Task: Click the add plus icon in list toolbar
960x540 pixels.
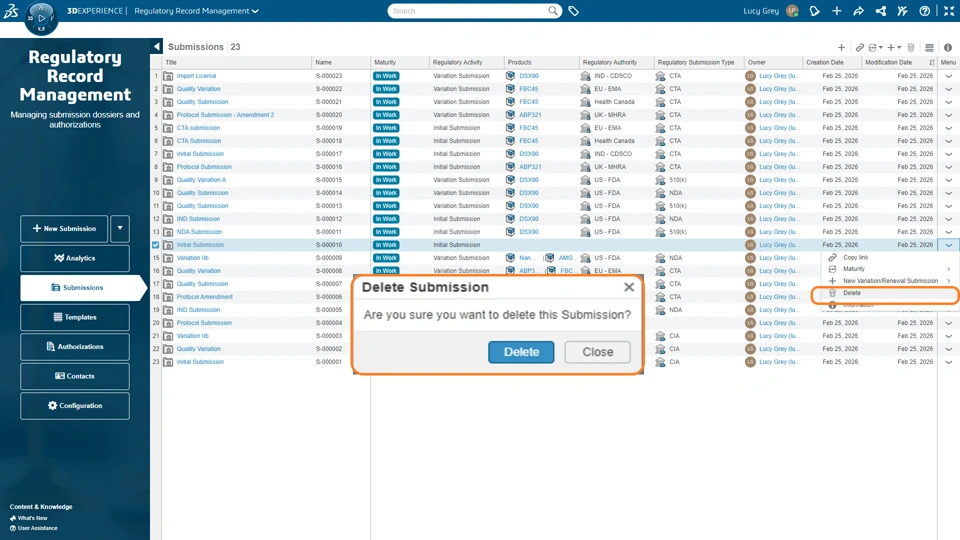Action: (841, 47)
